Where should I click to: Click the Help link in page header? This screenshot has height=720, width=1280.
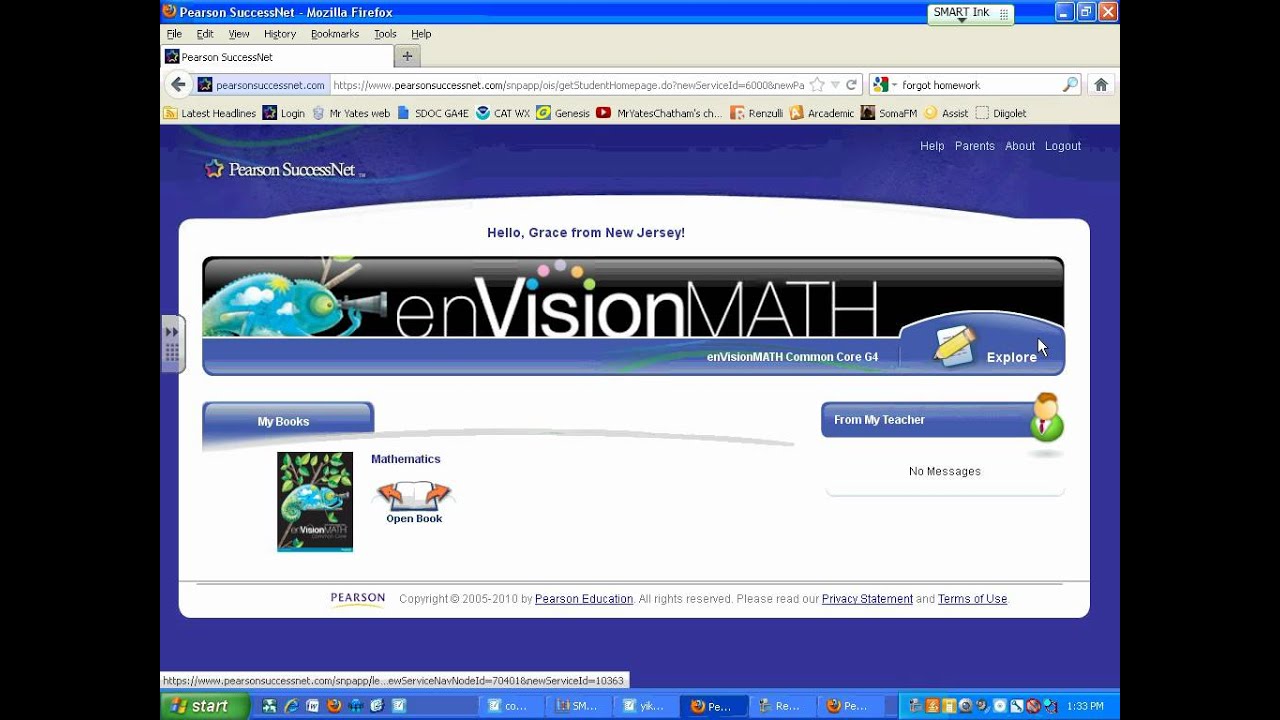pos(932,146)
